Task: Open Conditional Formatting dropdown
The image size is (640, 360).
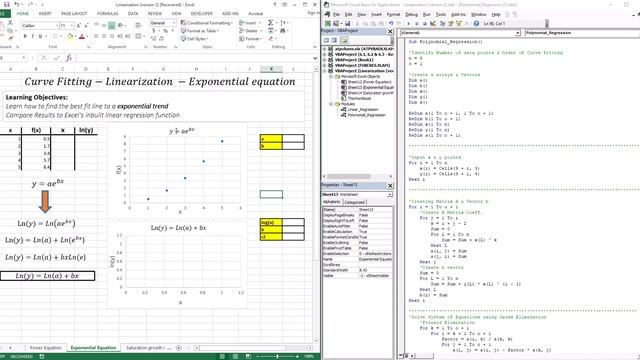Action: (207, 23)
